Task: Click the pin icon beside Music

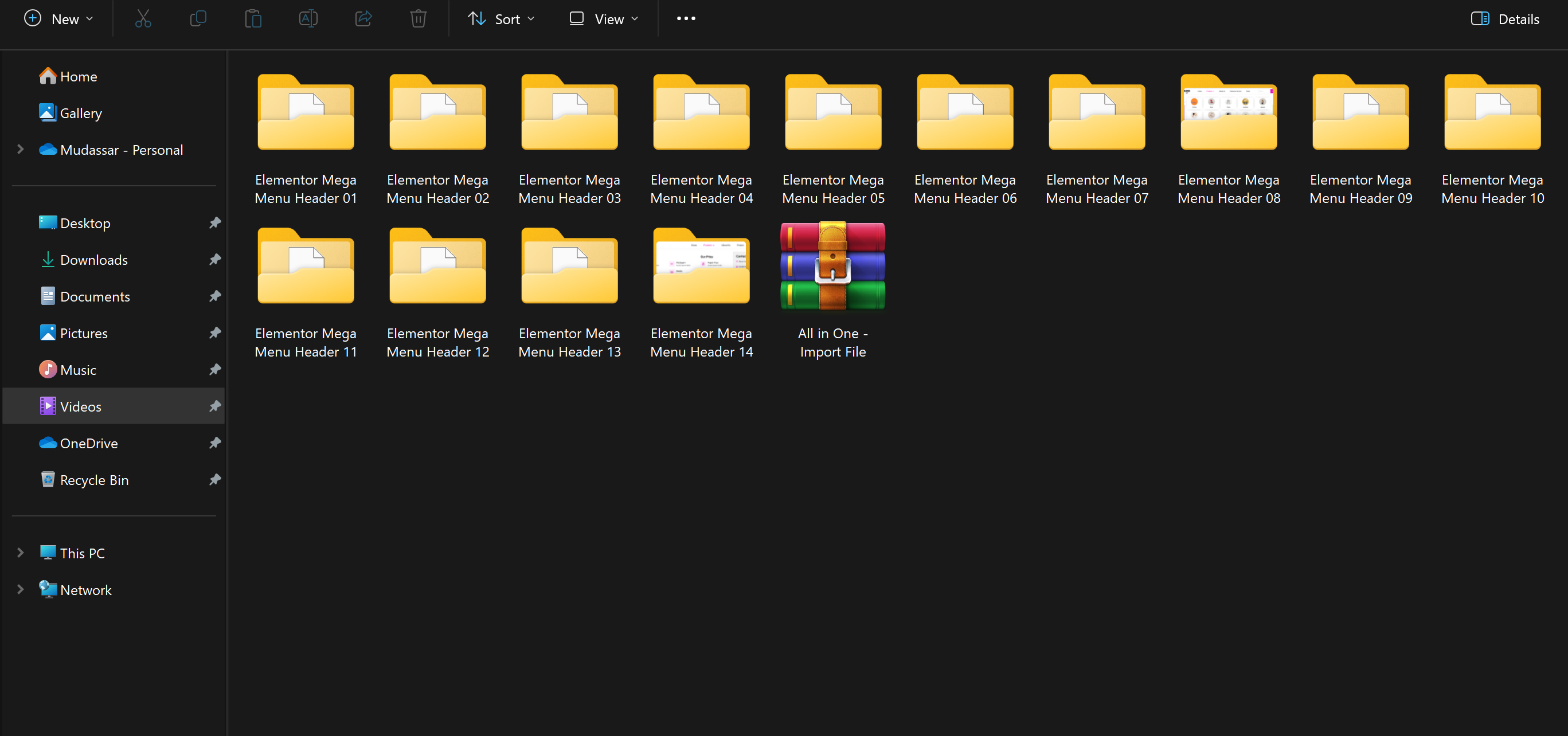Action: 215,370
